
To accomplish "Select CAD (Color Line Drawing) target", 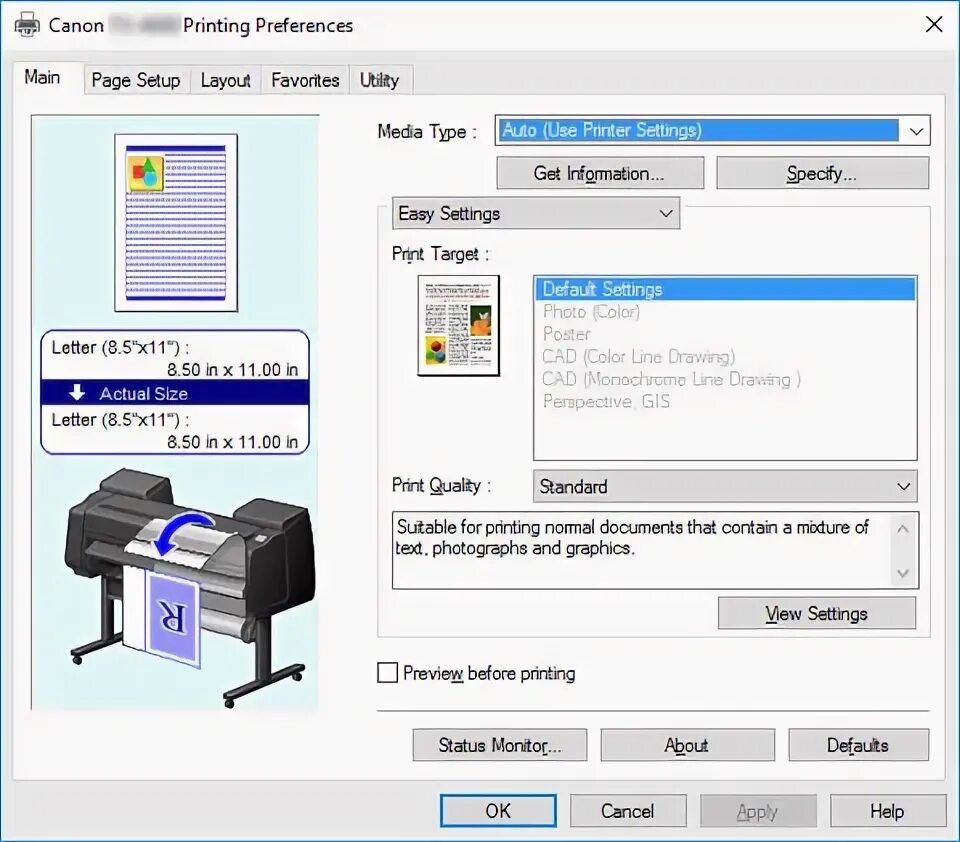I will [x=725, y=356].
